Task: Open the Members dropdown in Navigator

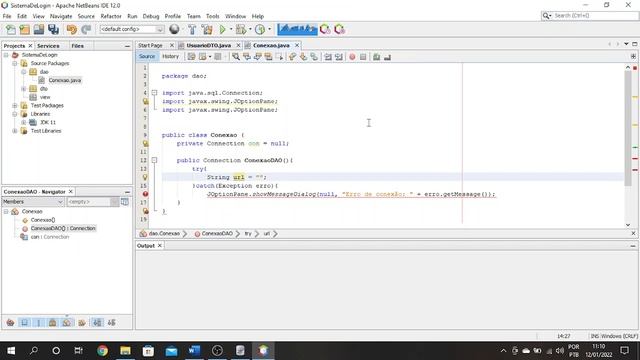Action: click(x=33, y=202)
